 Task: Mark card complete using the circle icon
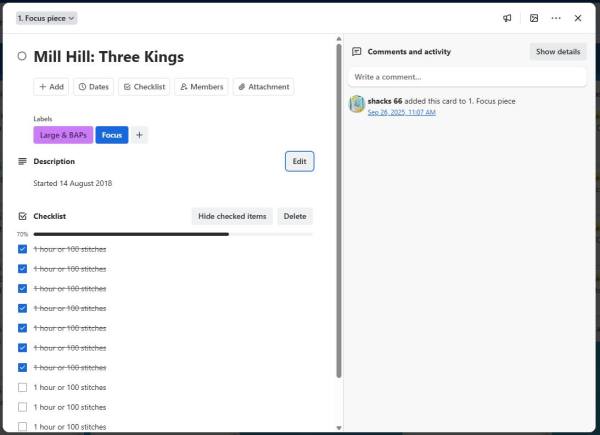point(22,57)
